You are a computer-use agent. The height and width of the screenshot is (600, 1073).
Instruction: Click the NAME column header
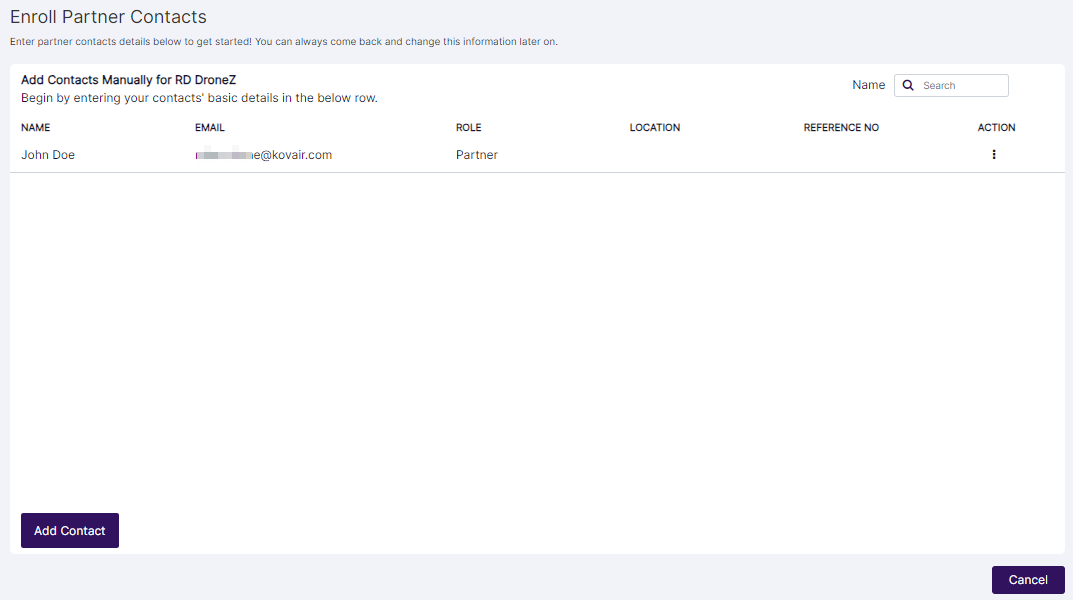coord(35,127)
